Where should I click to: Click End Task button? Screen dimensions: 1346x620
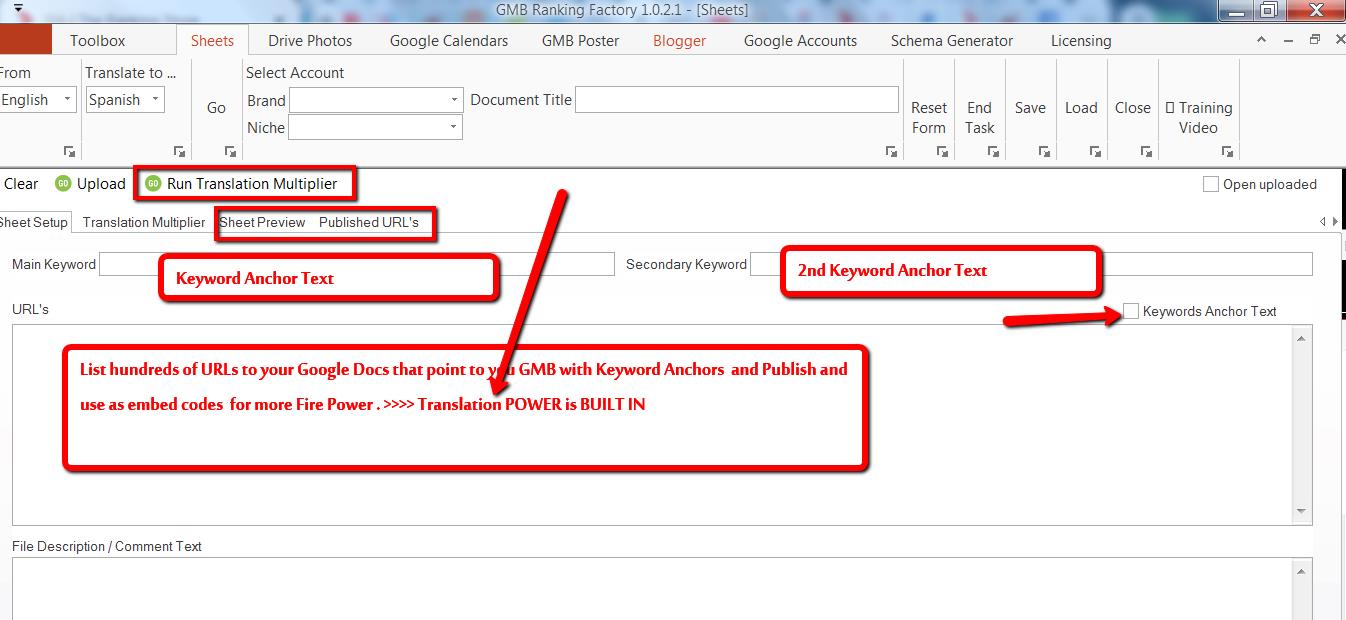[x=980, y=117]
